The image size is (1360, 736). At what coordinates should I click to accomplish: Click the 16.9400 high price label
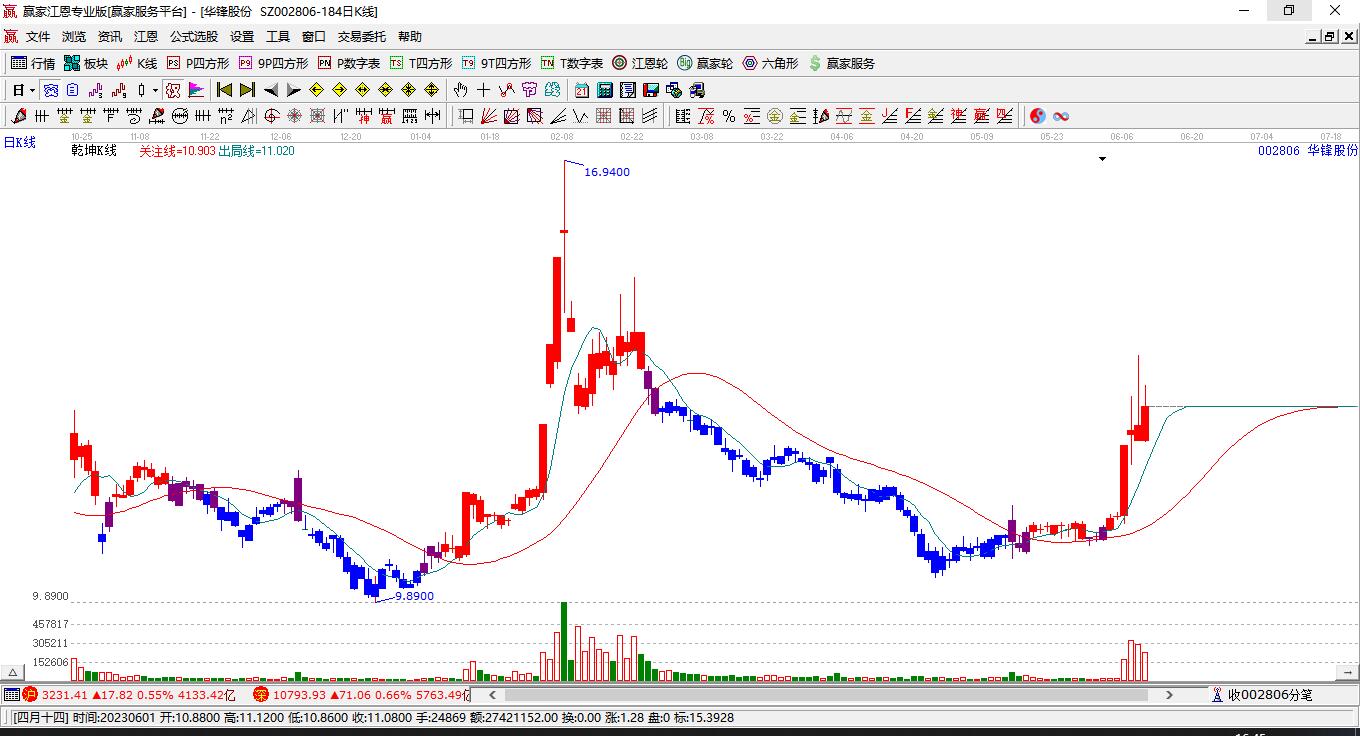[x=607, y=172]
